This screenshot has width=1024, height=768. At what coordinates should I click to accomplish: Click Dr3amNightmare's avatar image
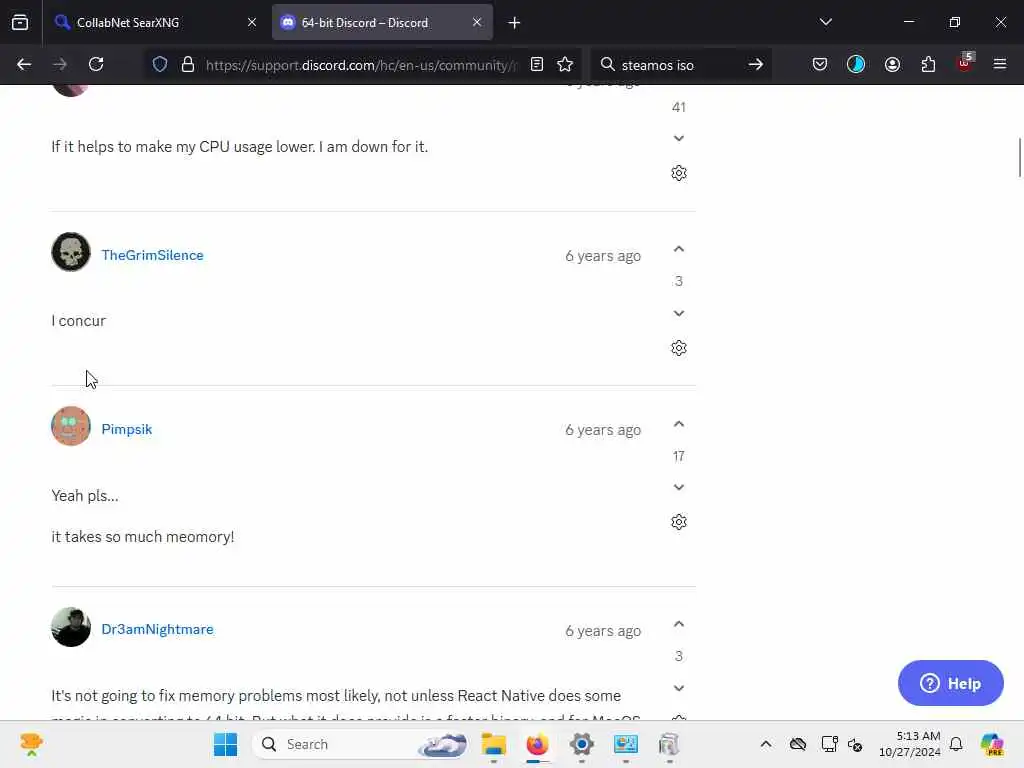(71, 627)
